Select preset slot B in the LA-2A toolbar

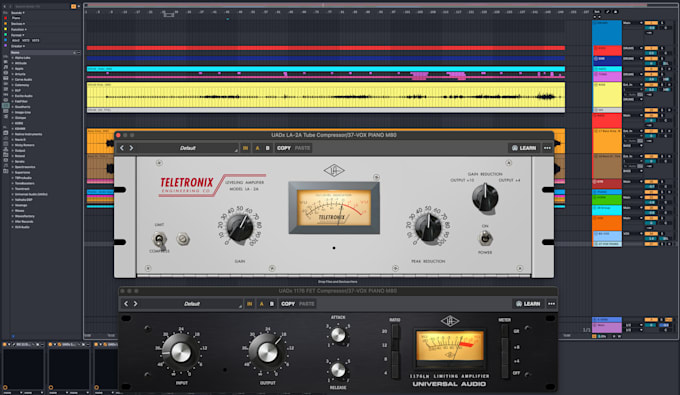point(268,148)
